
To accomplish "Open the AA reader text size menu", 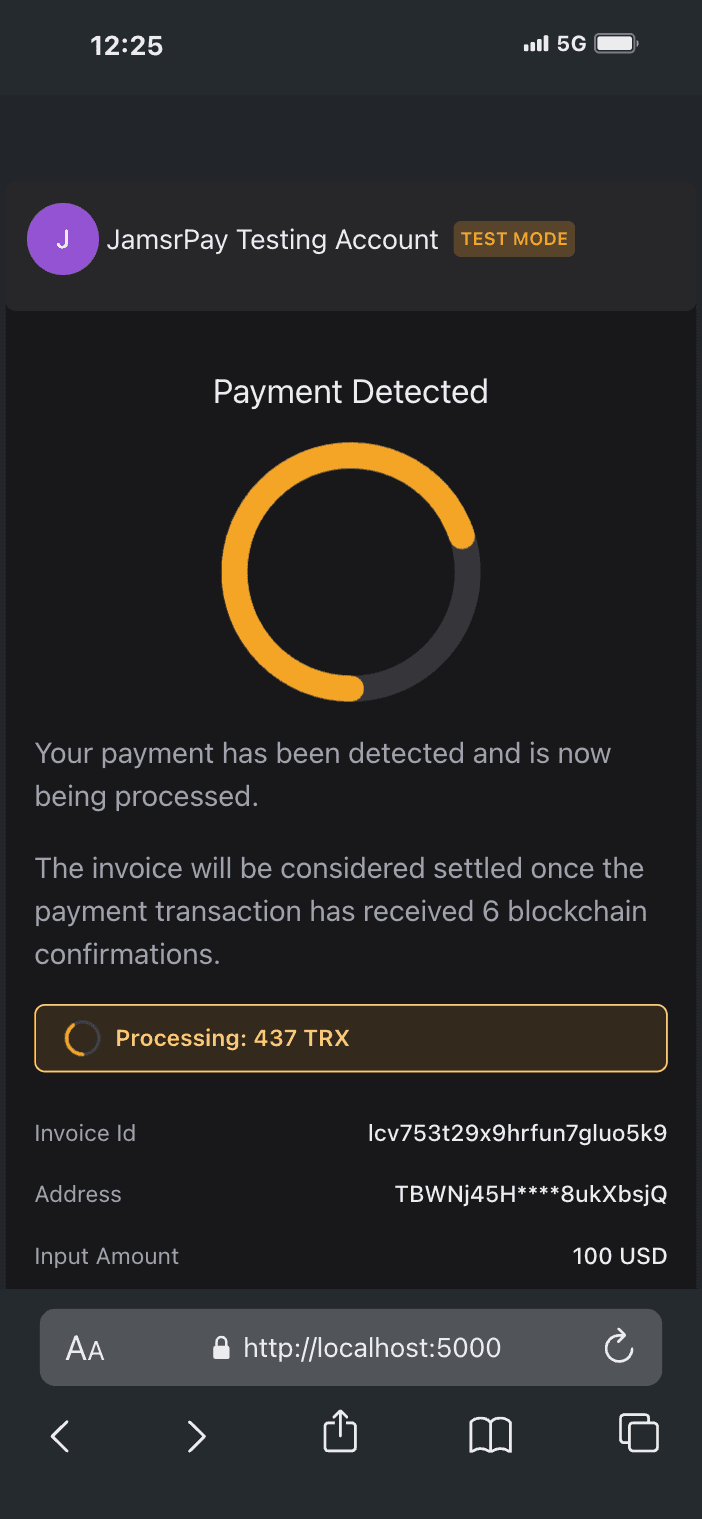I will (85, 1349).
